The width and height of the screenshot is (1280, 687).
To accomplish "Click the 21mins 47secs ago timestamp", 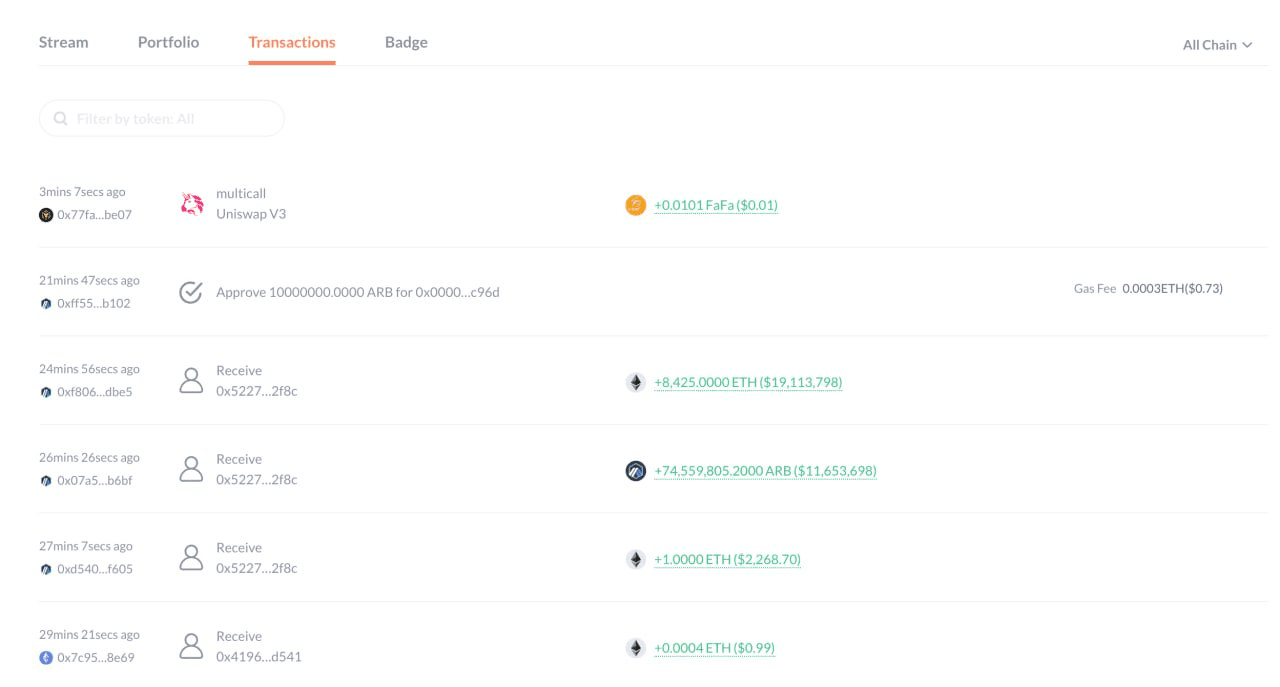I will pos(89,281).
